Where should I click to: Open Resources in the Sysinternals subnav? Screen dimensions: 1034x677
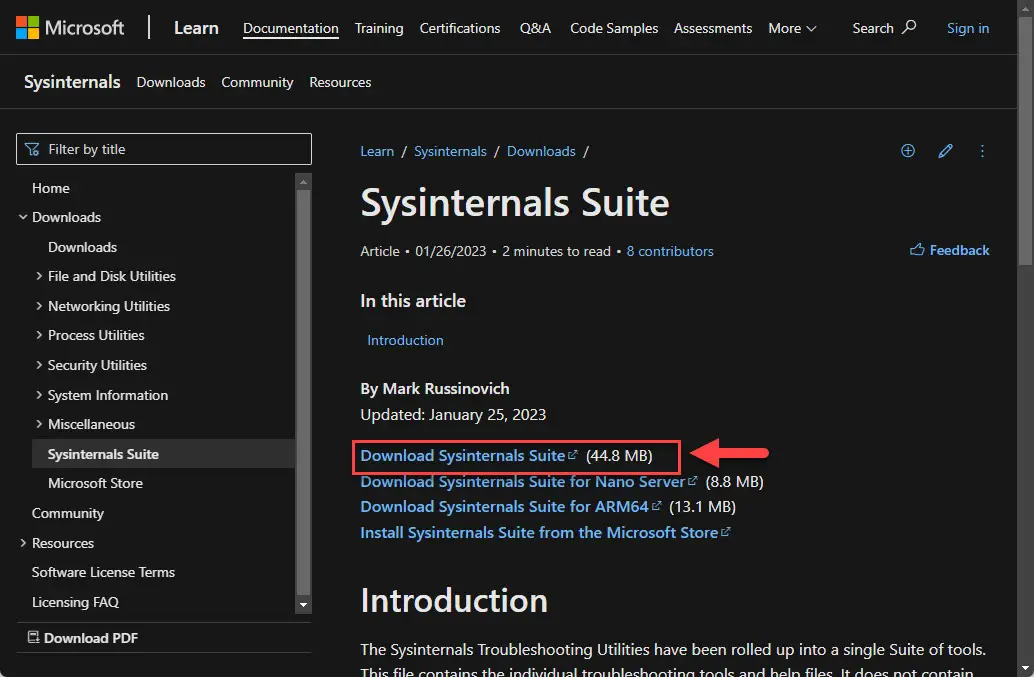coord(340,82)
